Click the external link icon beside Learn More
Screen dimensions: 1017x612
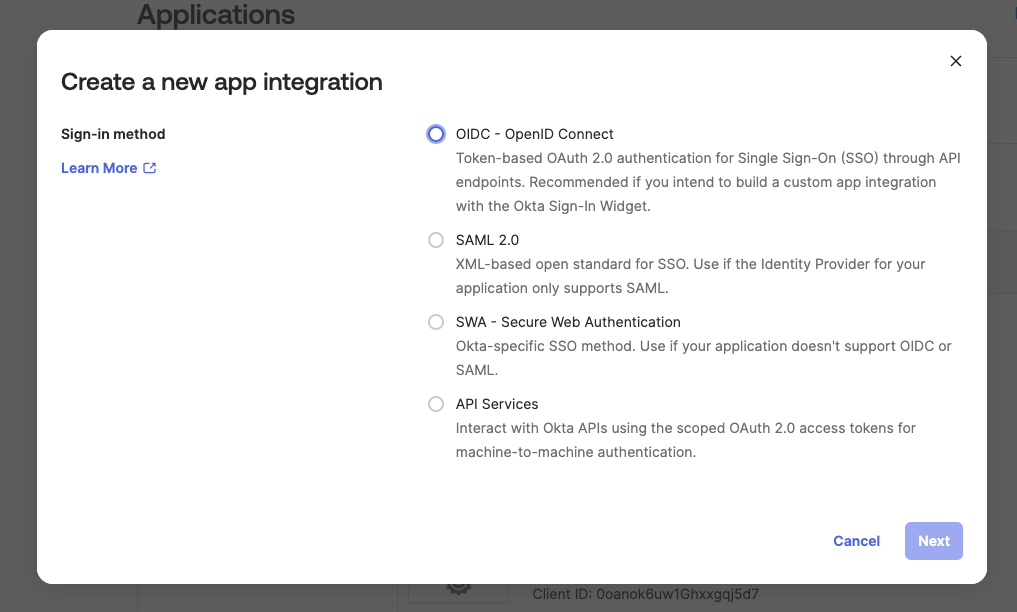(150, 168)
